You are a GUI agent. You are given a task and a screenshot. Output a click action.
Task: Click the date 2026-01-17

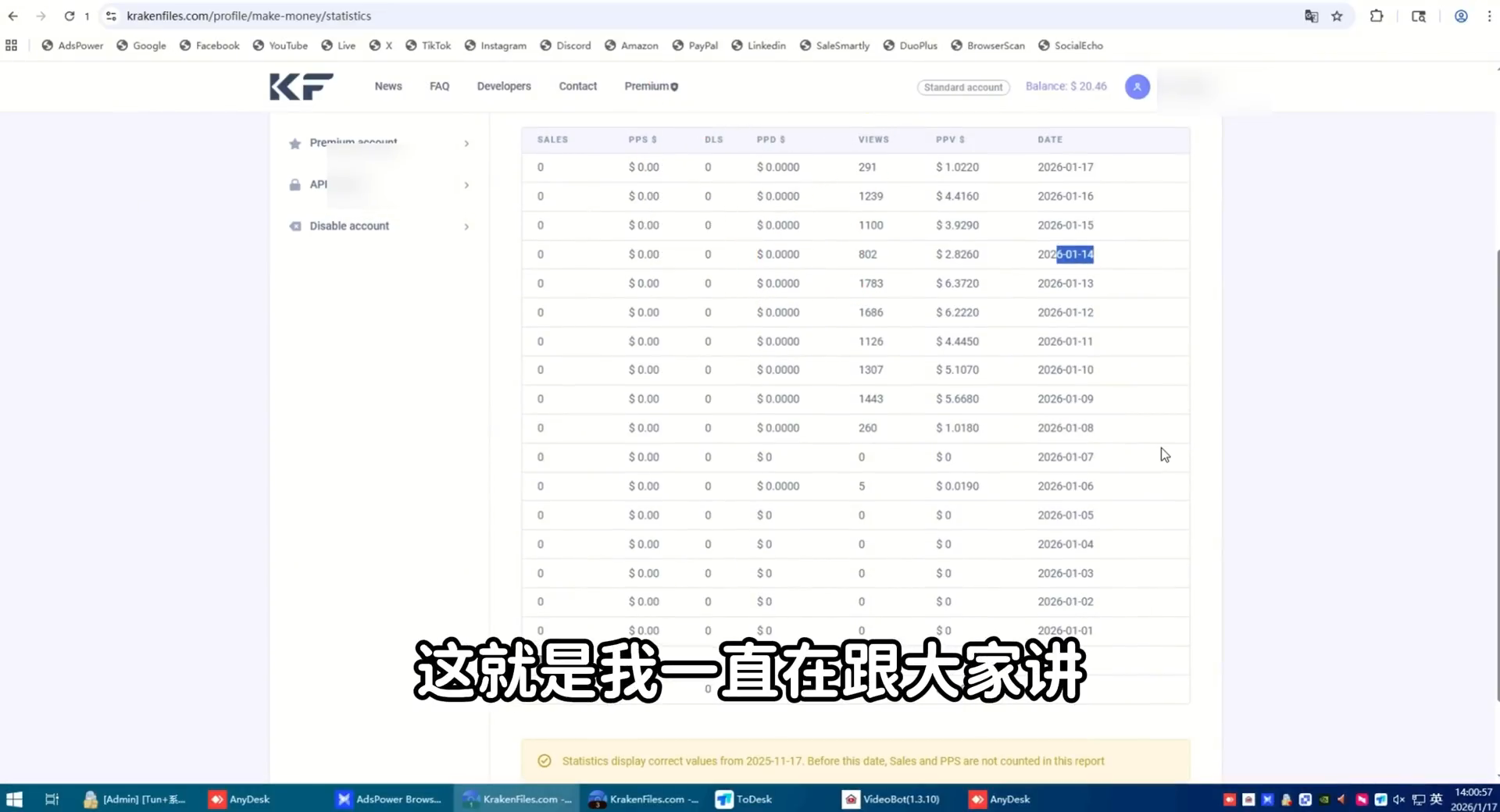click(x=1066, y=167)
